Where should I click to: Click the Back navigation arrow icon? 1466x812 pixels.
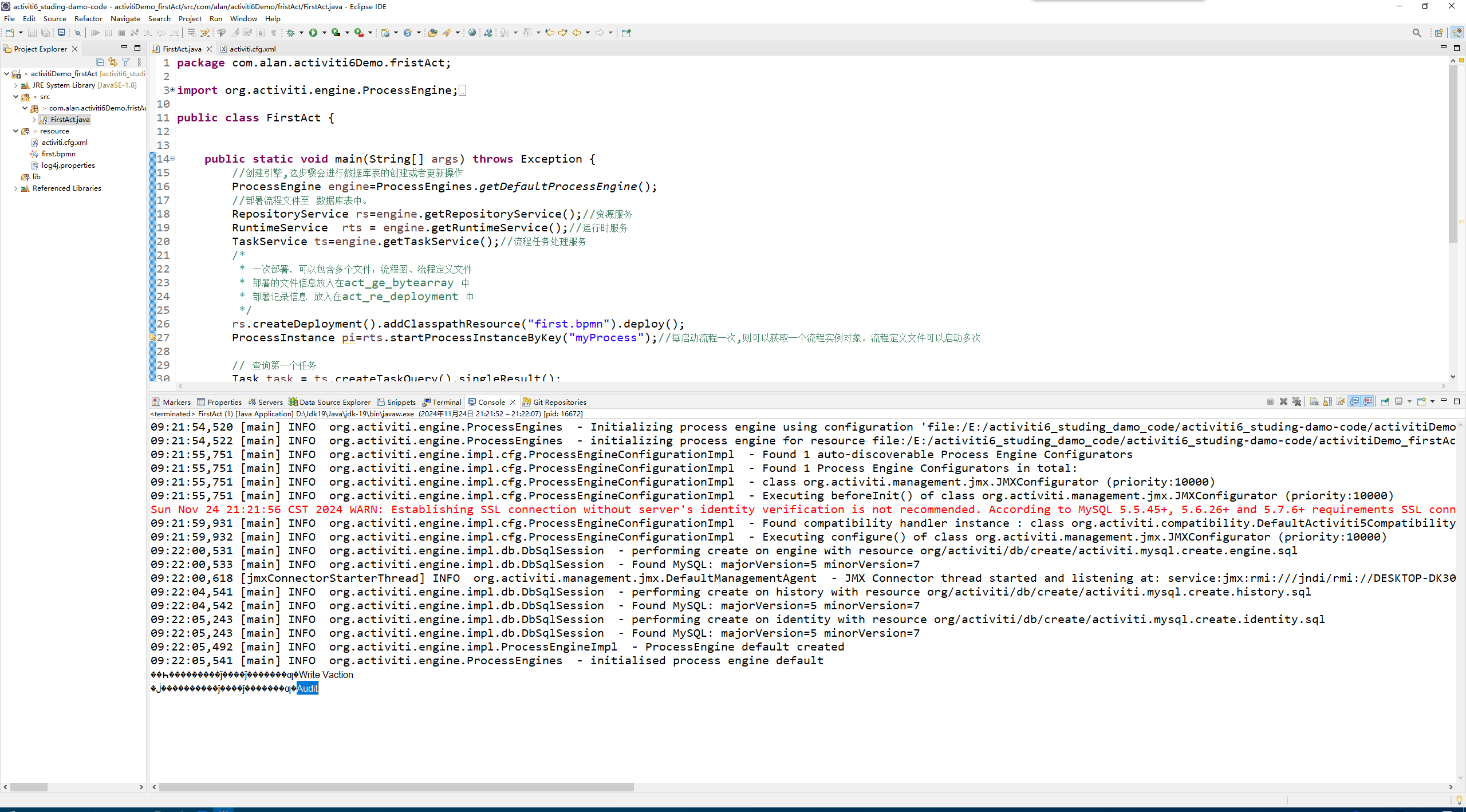577,33
